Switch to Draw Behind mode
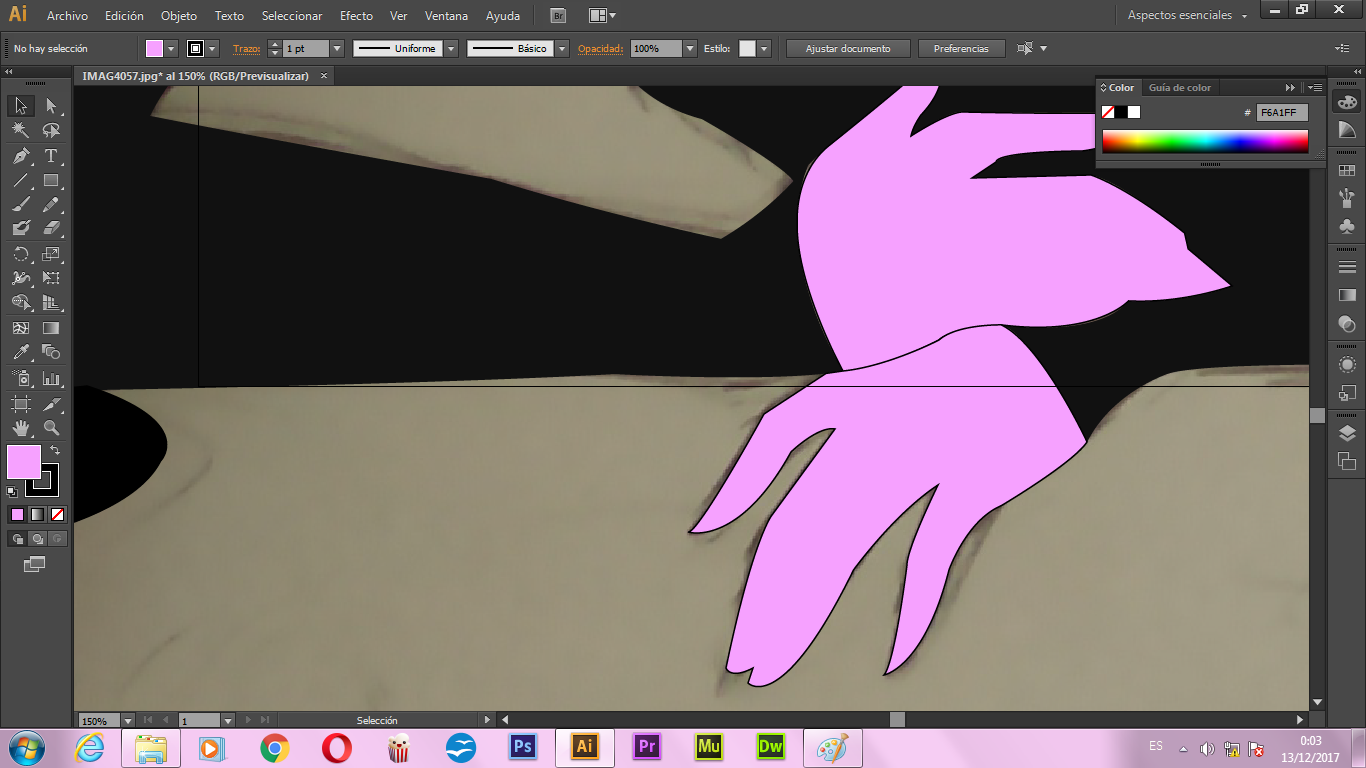 [x=37, y=538]
